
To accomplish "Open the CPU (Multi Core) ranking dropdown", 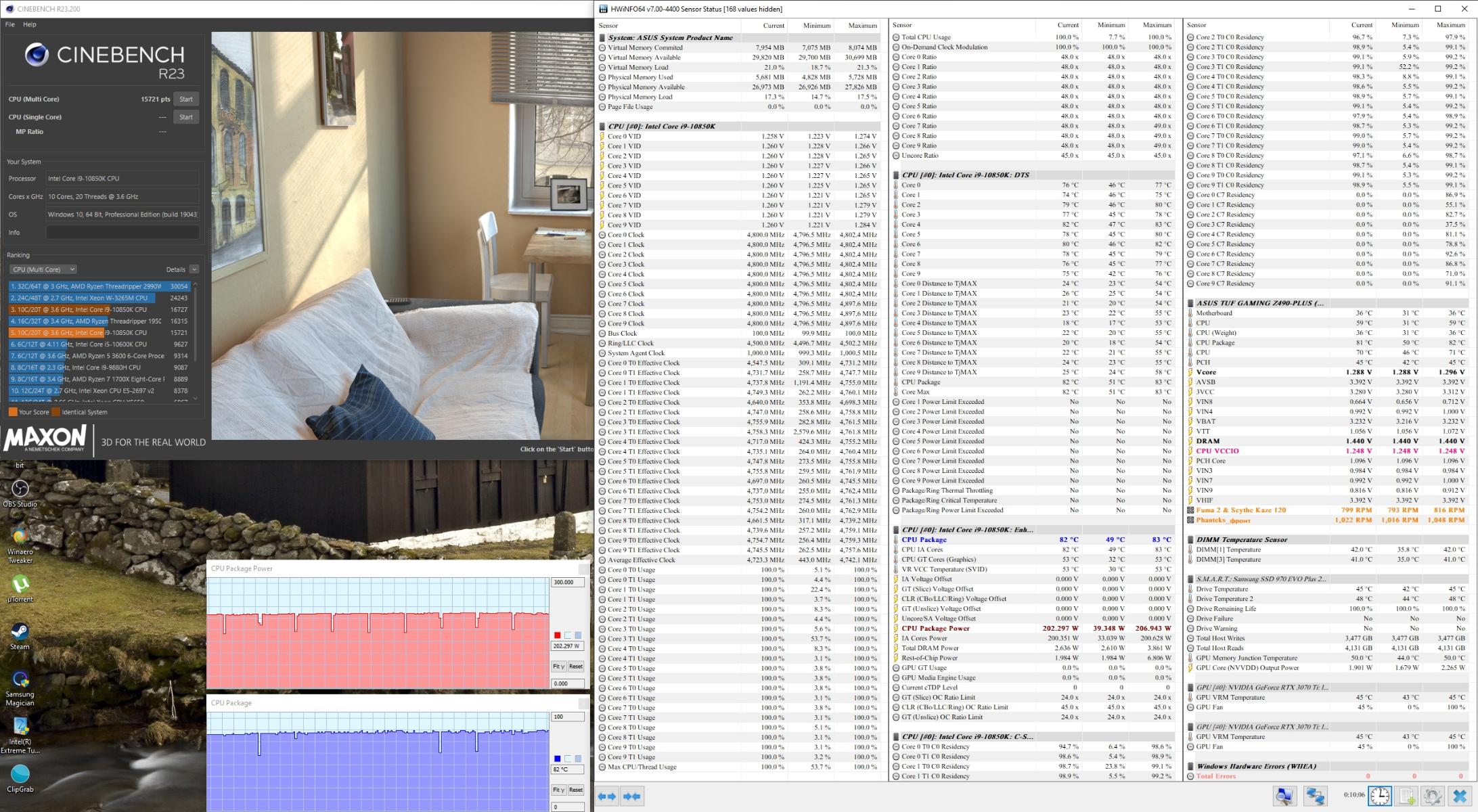I will [43, 269].
